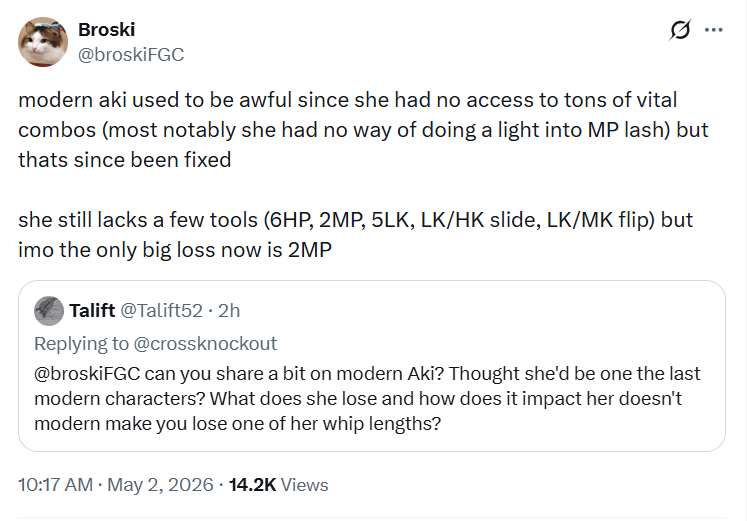
Task: Click the Grok slashed-circle icon
Action: click(x=680, y=30)
